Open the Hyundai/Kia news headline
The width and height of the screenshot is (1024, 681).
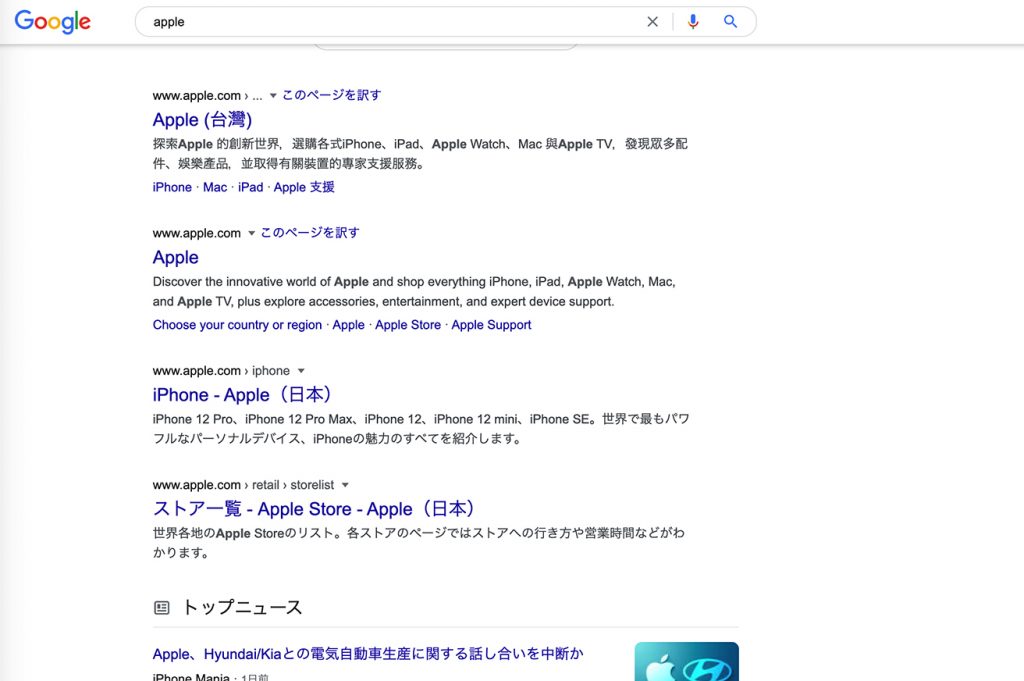point(368,654)
